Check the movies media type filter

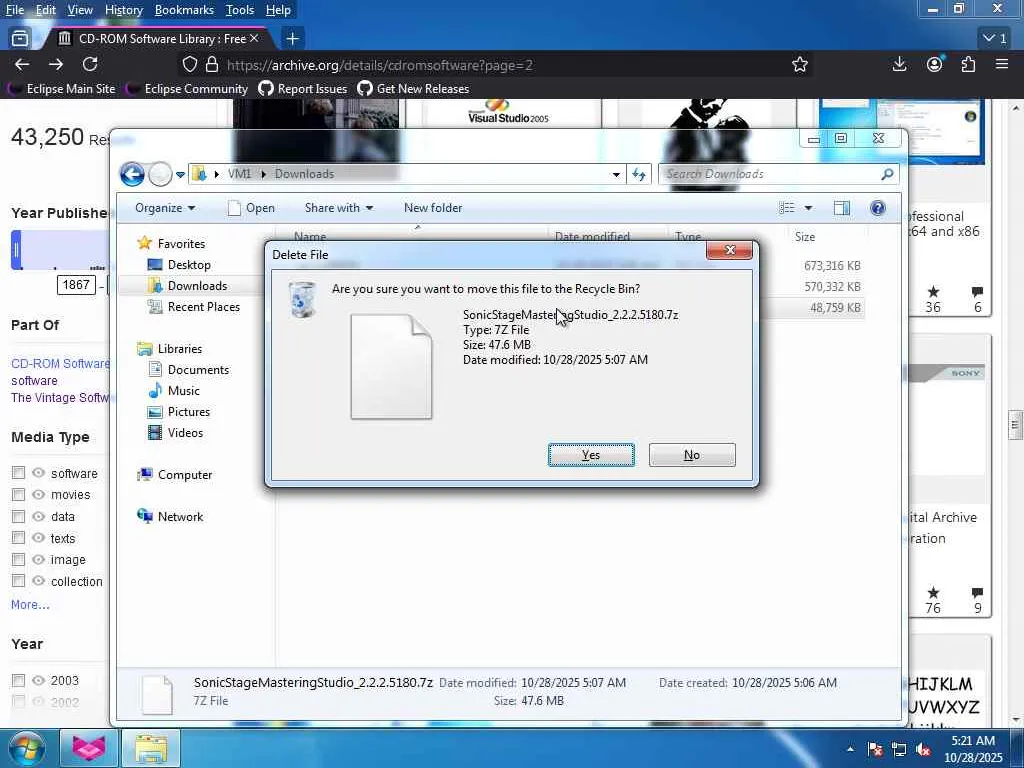18,494
